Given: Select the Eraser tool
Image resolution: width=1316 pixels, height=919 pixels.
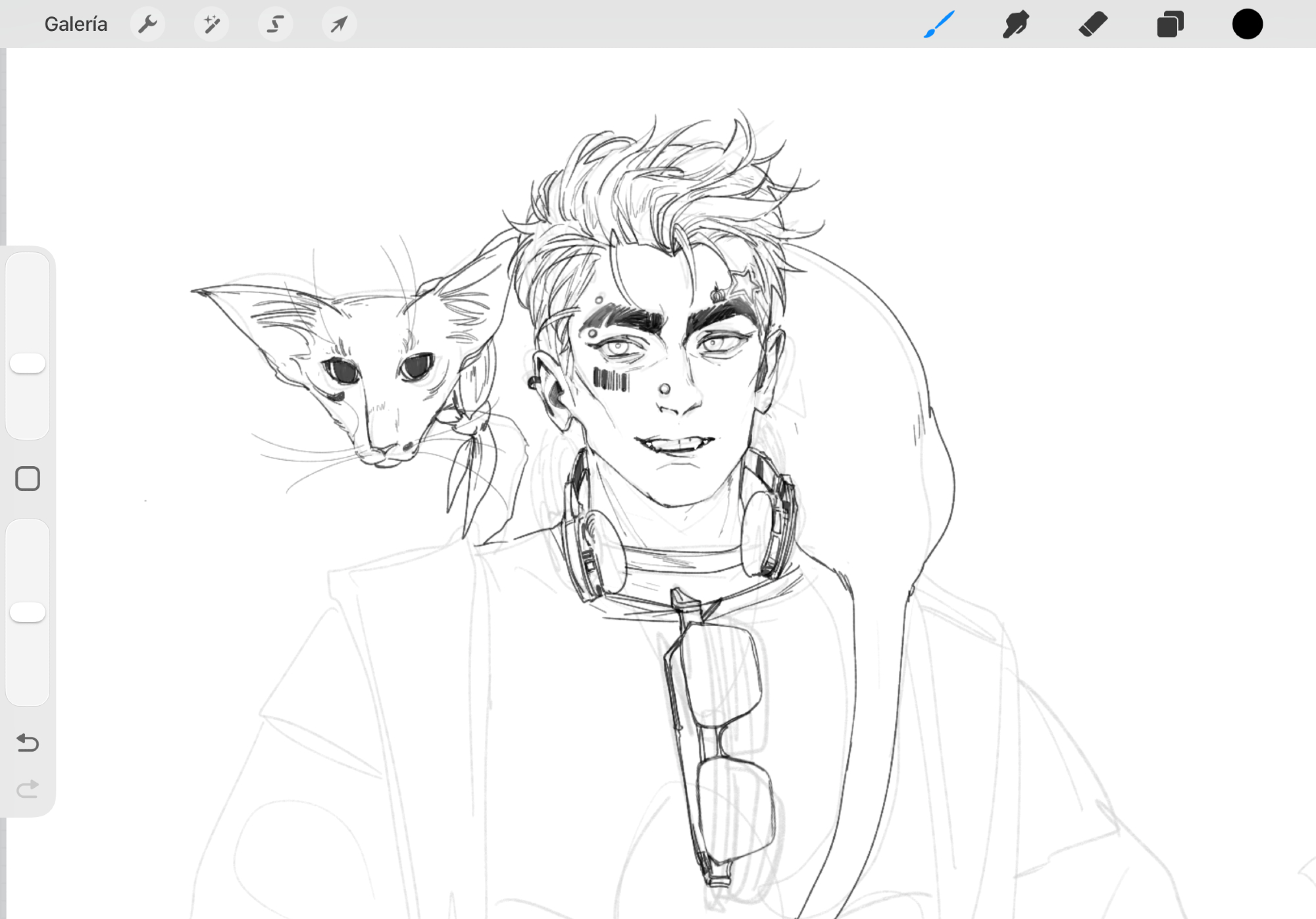Looking at the screenshot, I should pos(1093,24).
